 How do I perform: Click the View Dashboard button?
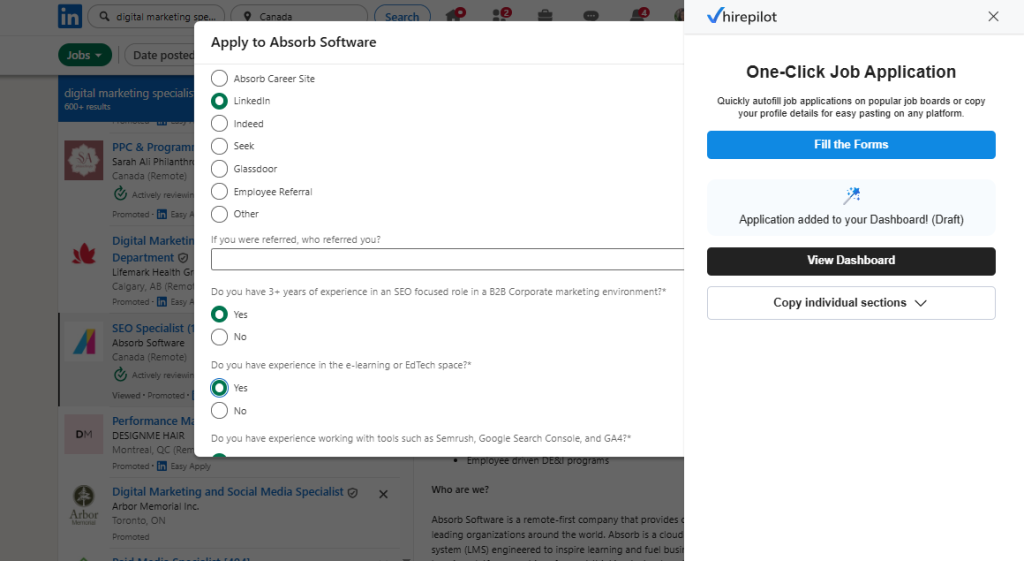(x=851, y=261)
